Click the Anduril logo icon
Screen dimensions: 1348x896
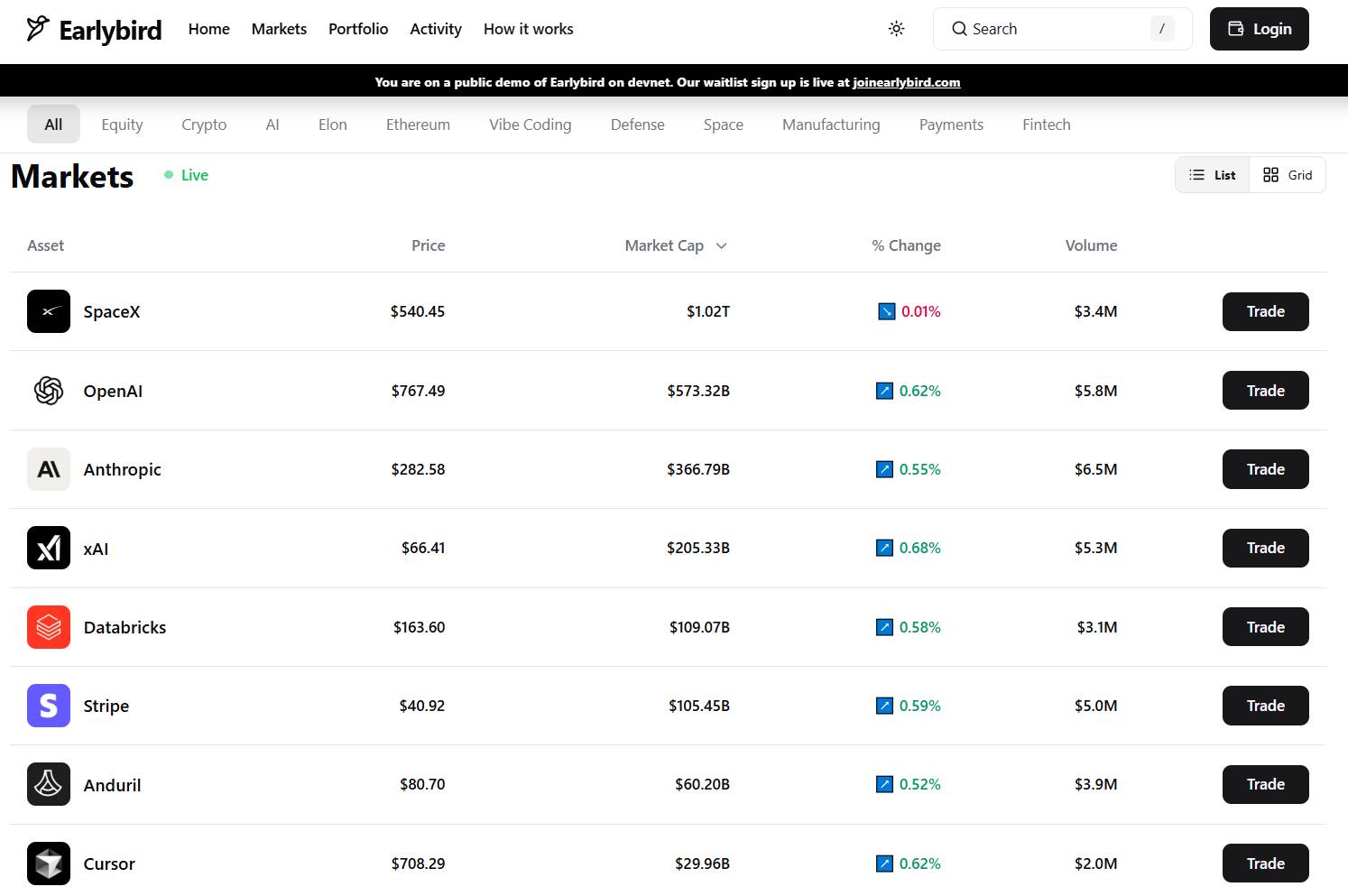[x=49, y=784]
